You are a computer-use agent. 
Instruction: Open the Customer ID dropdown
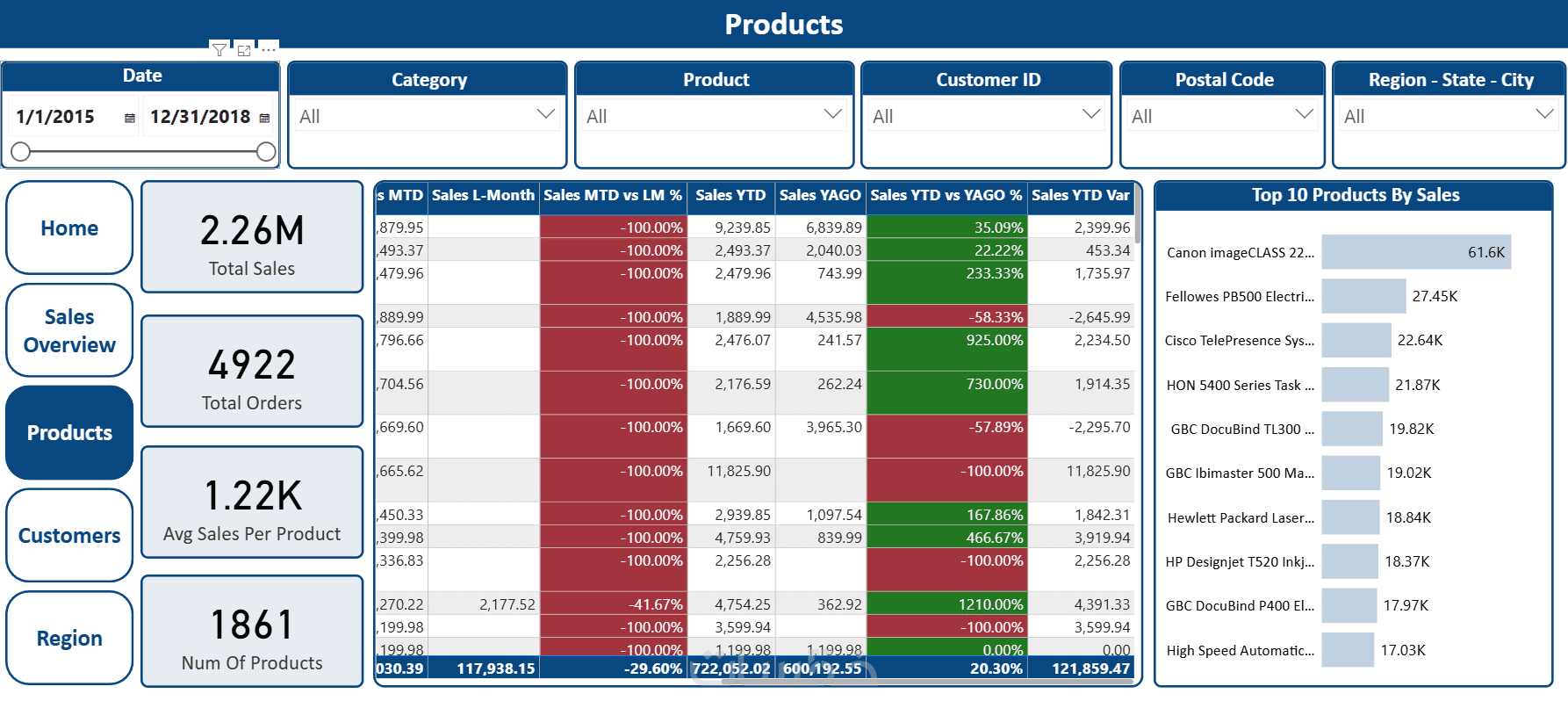[1090, 115]
